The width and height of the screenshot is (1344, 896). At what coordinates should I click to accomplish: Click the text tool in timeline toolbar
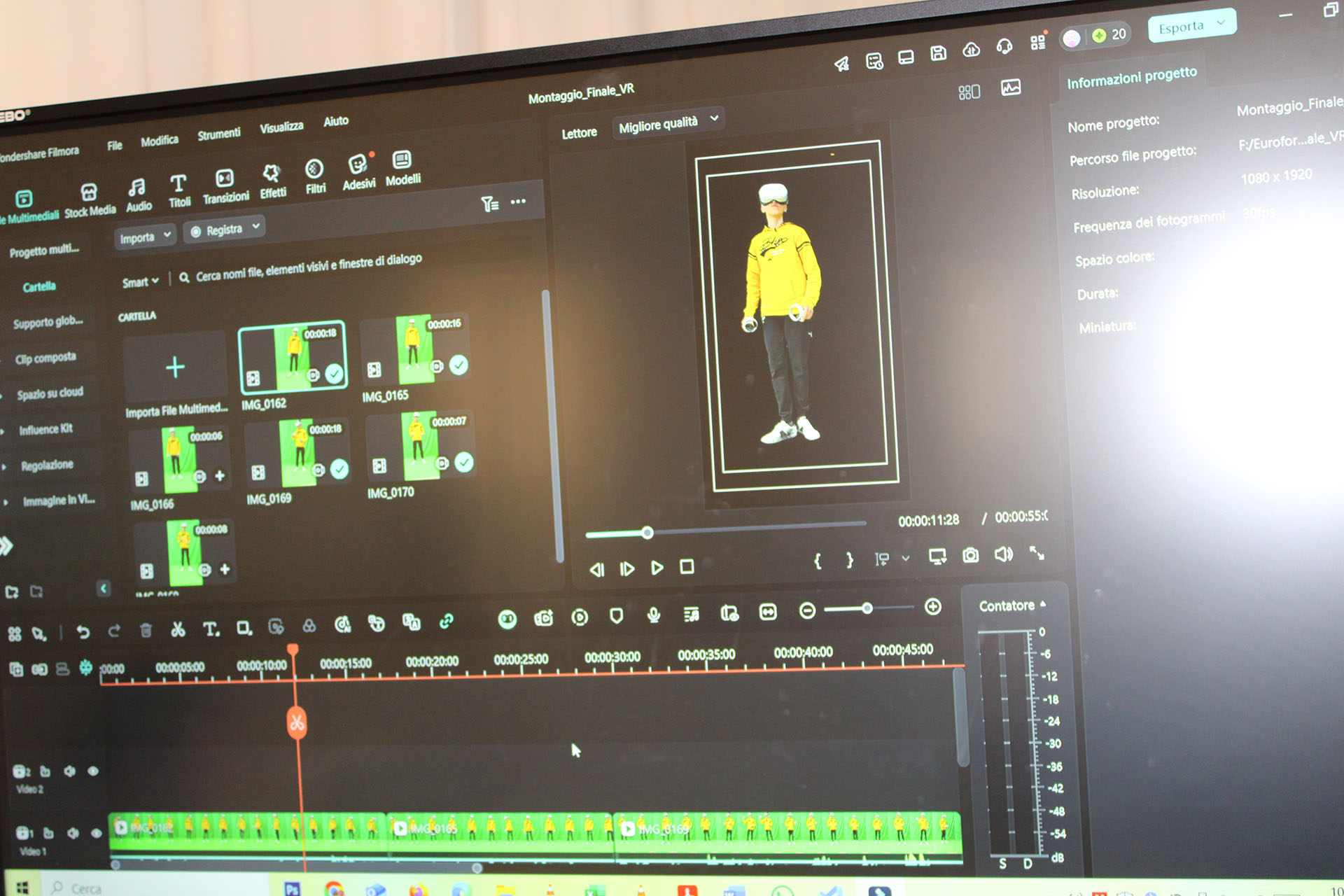click(211, 629)
